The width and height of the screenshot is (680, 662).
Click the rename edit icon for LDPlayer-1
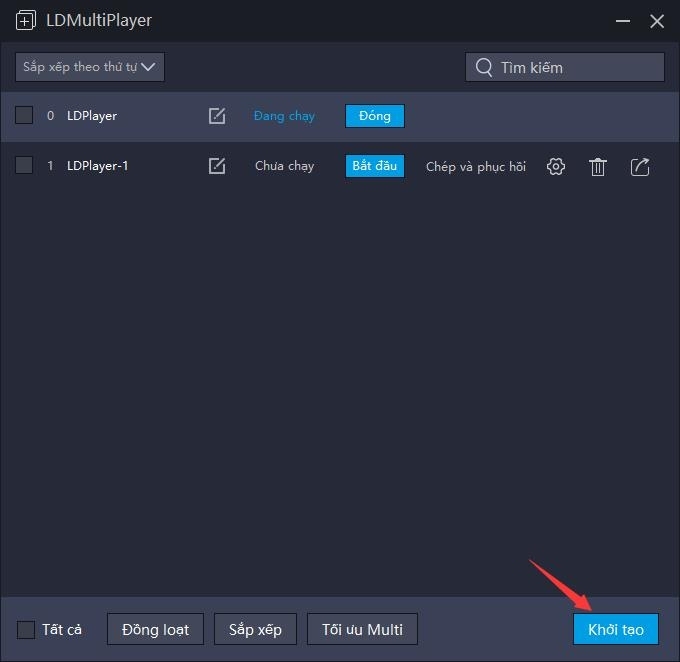tap(217, 166)
